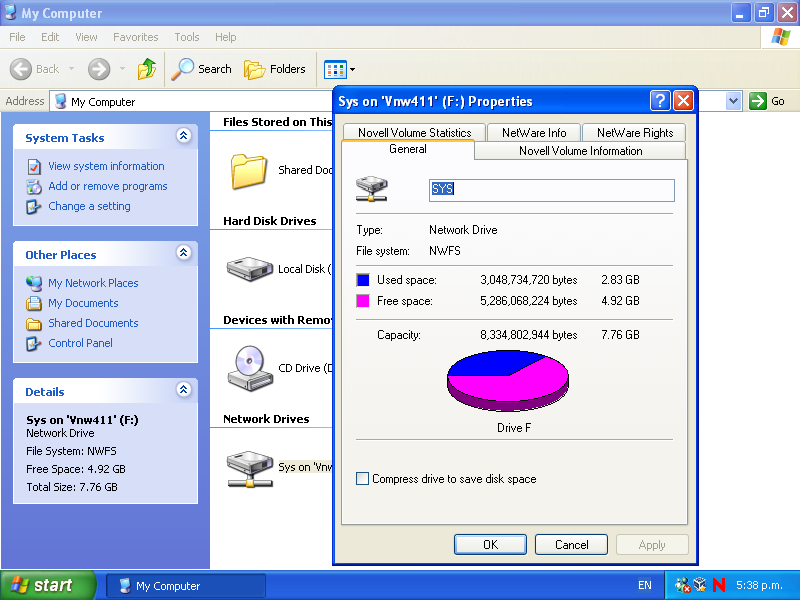Screen dimensions: 800x600
Task: Click the address bar My Computer field
Action: (x=191, y=102)
